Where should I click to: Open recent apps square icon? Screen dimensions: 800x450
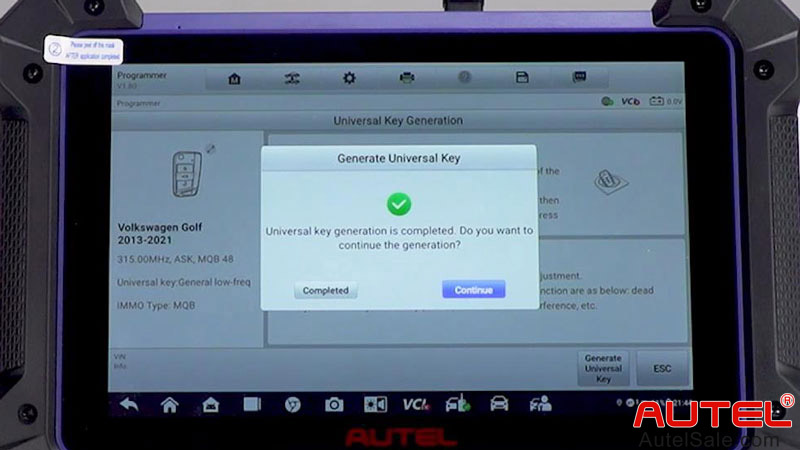click(x=252, y=405)
